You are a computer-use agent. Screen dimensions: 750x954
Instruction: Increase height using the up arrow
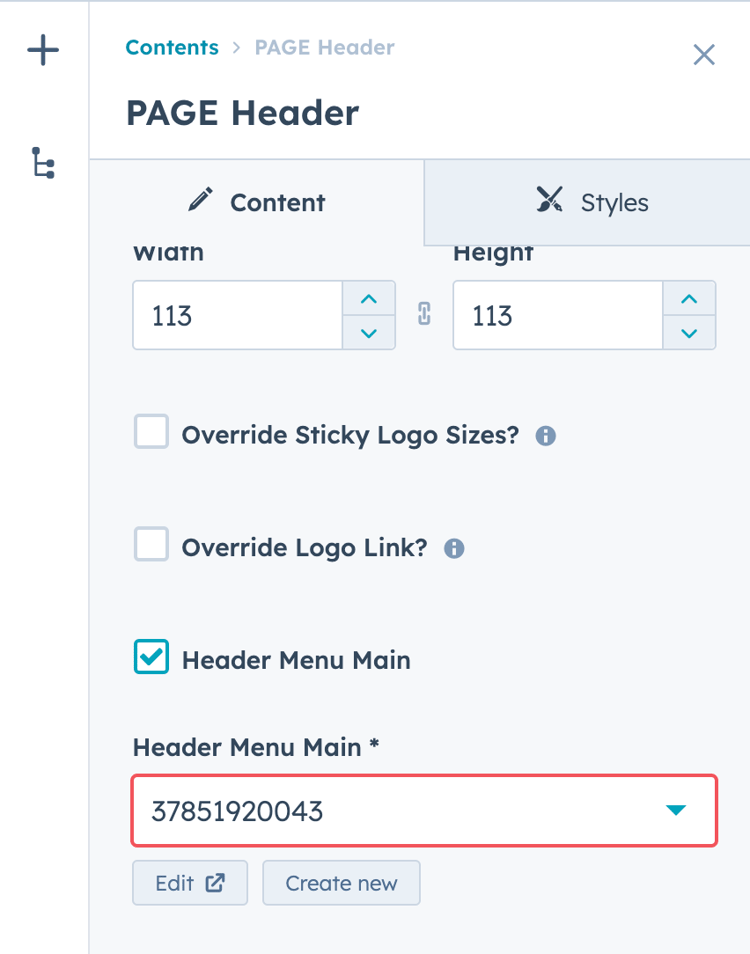(x=688, y=299)
